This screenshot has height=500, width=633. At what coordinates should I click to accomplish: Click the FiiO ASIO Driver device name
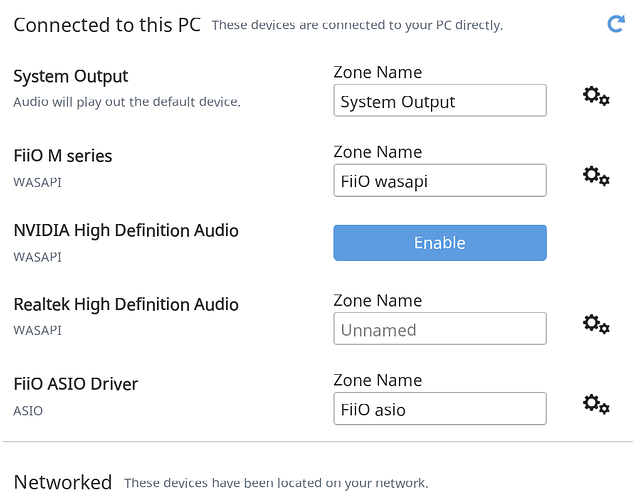click(x=75, y=384)
